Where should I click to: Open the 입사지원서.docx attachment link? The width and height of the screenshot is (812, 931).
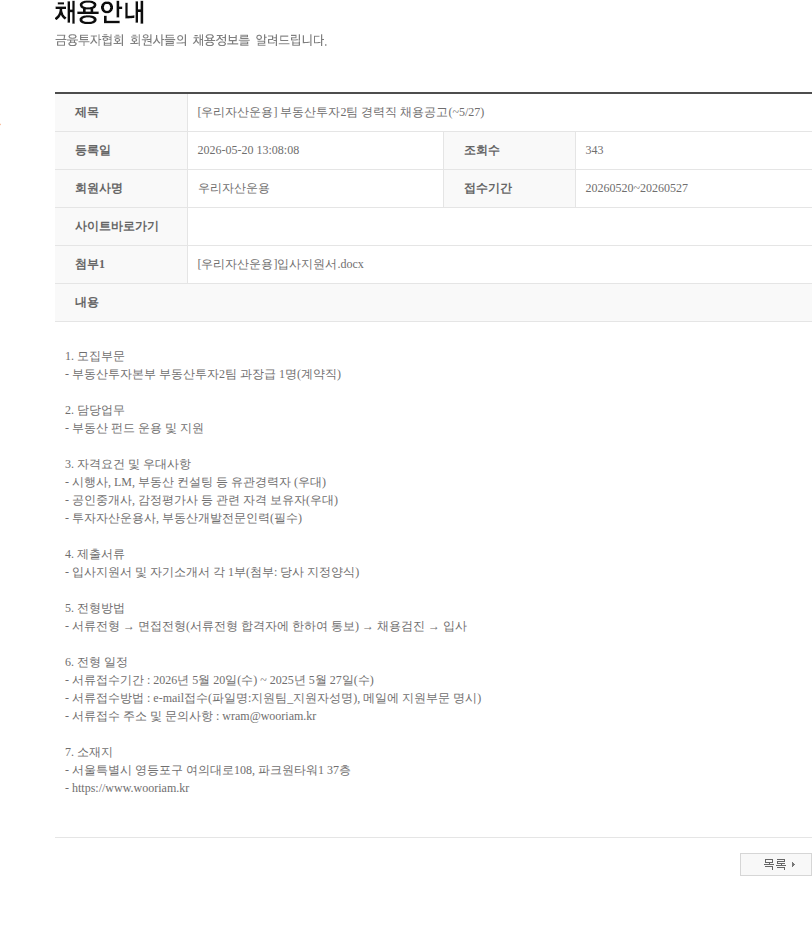click(x=280, y=264)
